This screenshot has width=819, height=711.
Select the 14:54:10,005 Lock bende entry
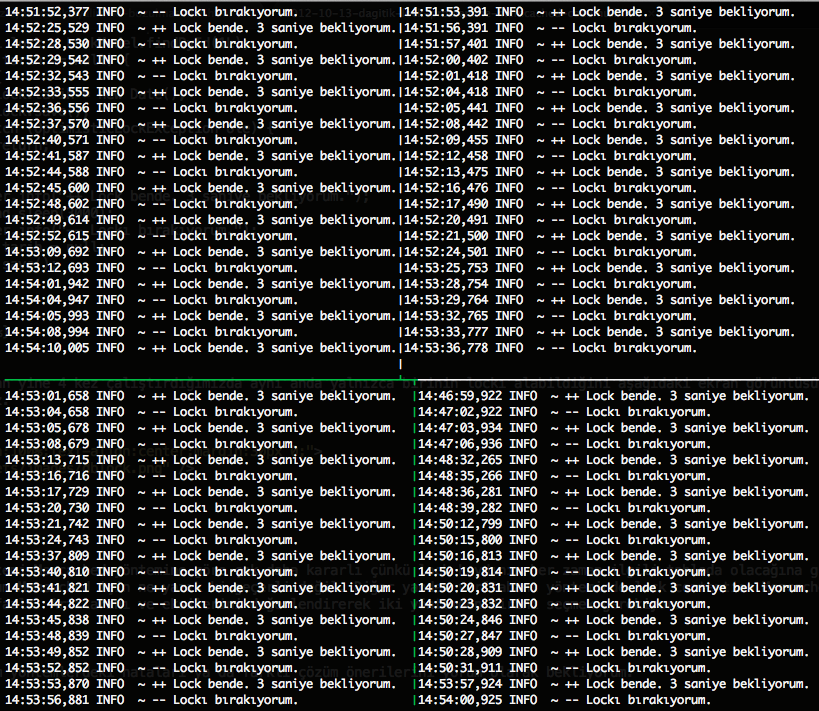pyautogui.click(x=201, y=348)
